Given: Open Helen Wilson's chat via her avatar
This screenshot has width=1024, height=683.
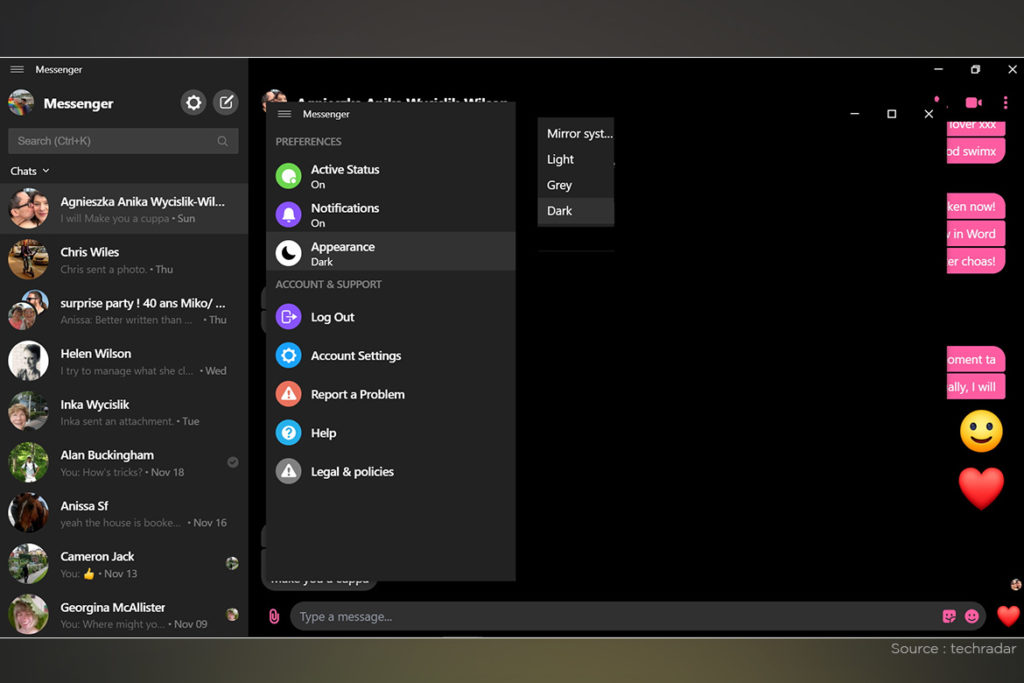Looking at the screenshot, I should coord(28,360).
